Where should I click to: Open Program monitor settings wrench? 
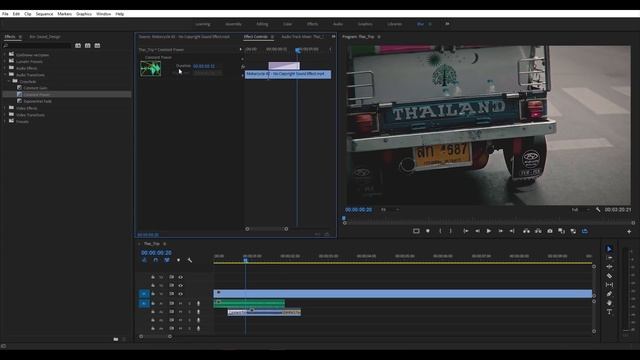coord(598,210)
